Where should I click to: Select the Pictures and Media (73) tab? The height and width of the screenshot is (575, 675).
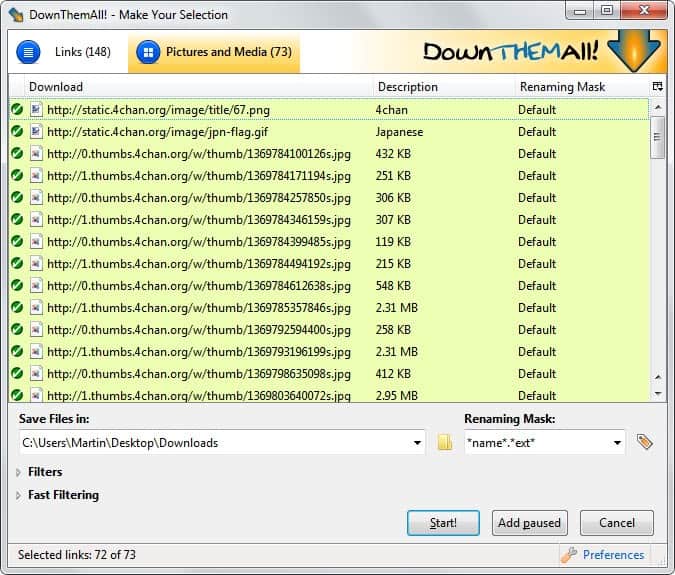[214, 52]
